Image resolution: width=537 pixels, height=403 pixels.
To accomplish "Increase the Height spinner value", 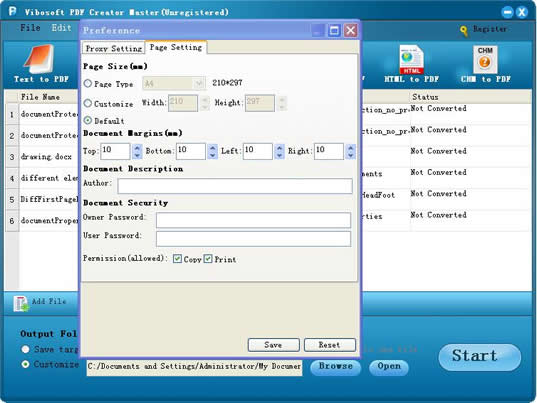I will (282, 100).
